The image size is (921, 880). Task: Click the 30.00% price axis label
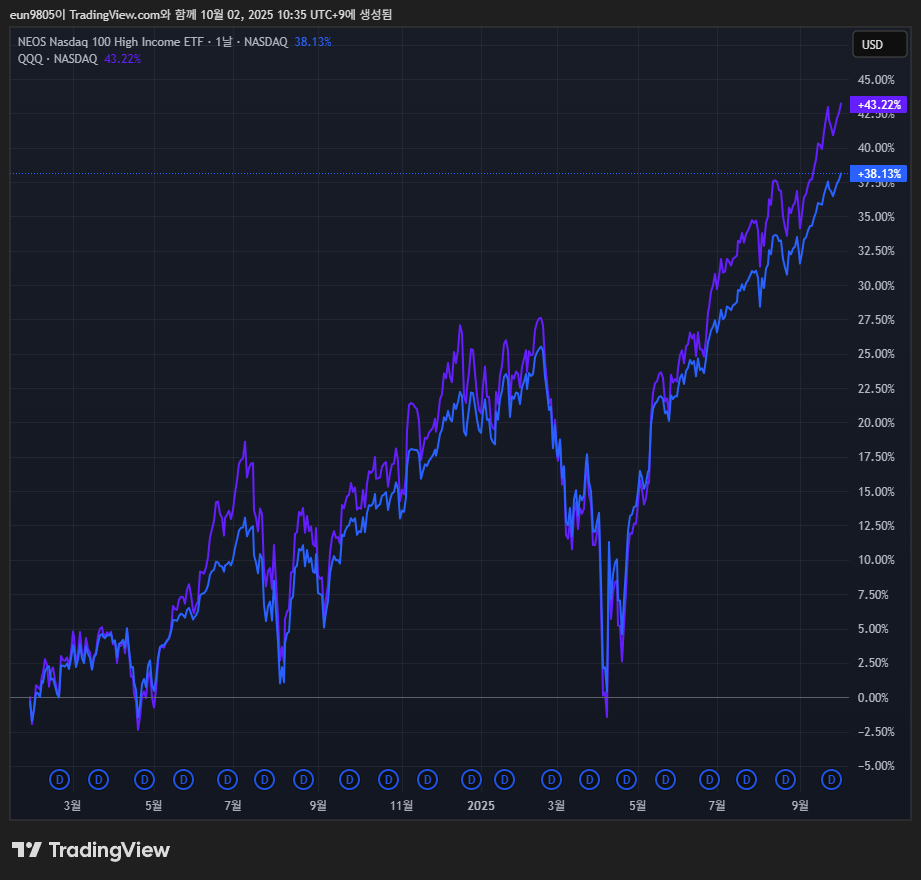click(x=876, y=286)
